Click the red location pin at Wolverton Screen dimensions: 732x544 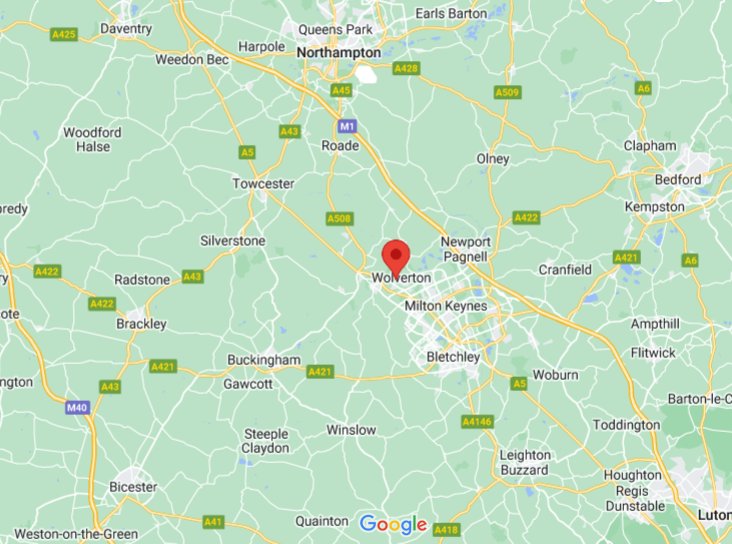[x=396, y=258]
